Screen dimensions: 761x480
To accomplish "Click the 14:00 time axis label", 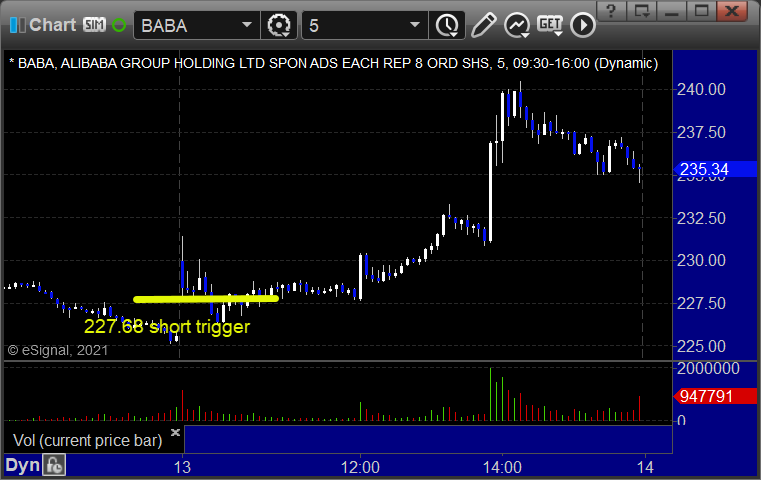I will (502, 467).
